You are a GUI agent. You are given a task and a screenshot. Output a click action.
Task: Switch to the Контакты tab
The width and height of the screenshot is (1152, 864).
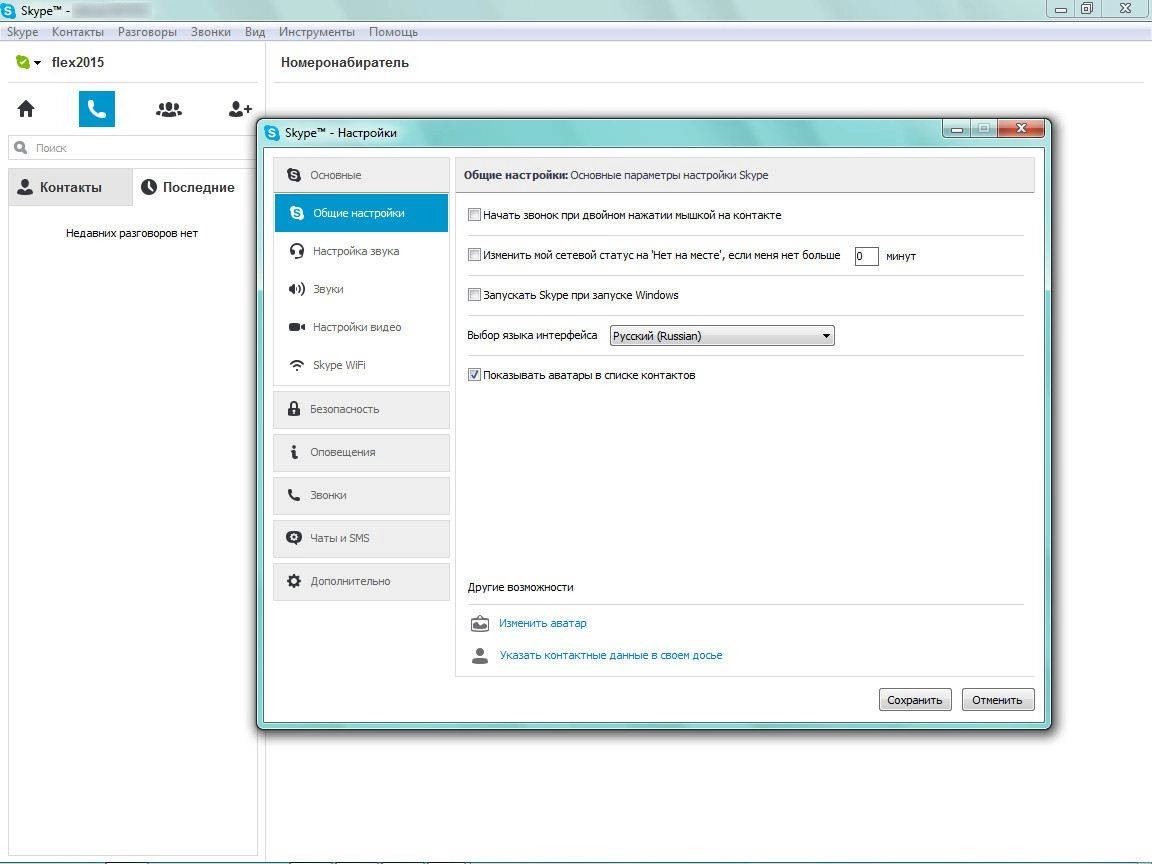click(x=71, y=187)
